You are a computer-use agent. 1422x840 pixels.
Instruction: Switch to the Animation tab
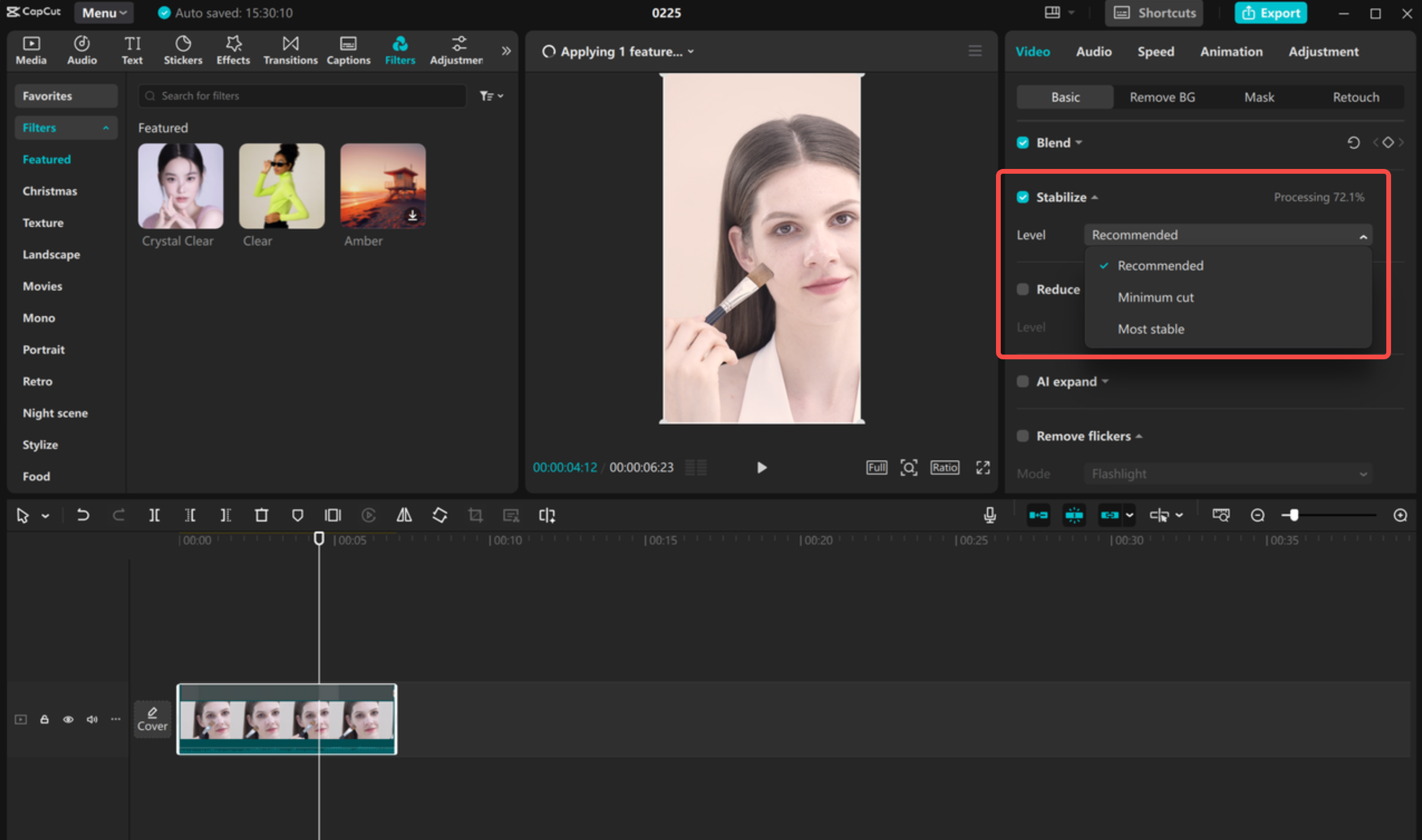click(x=1231, y=52)
